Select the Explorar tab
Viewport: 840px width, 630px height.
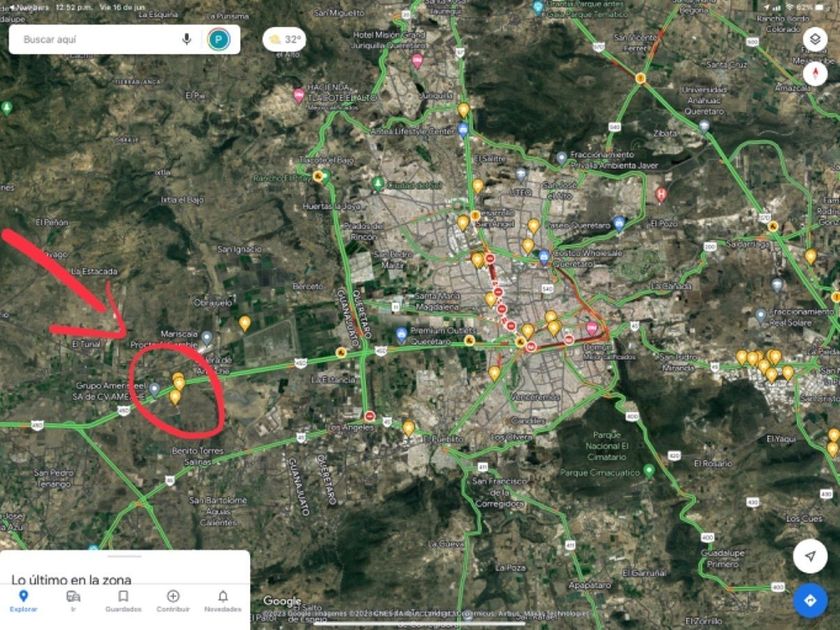pyautogui.click(x=23, y=601)
